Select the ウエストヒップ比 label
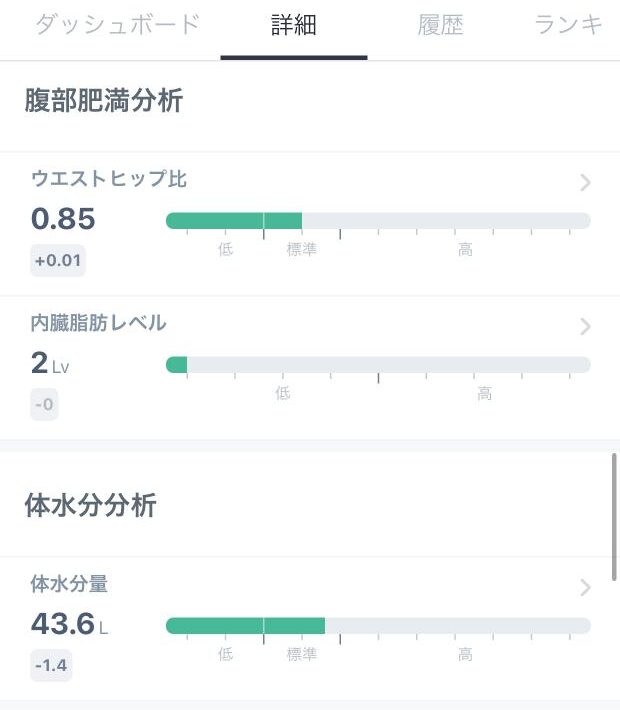This screenshot has width=620, height=710. tap(109, 178)
